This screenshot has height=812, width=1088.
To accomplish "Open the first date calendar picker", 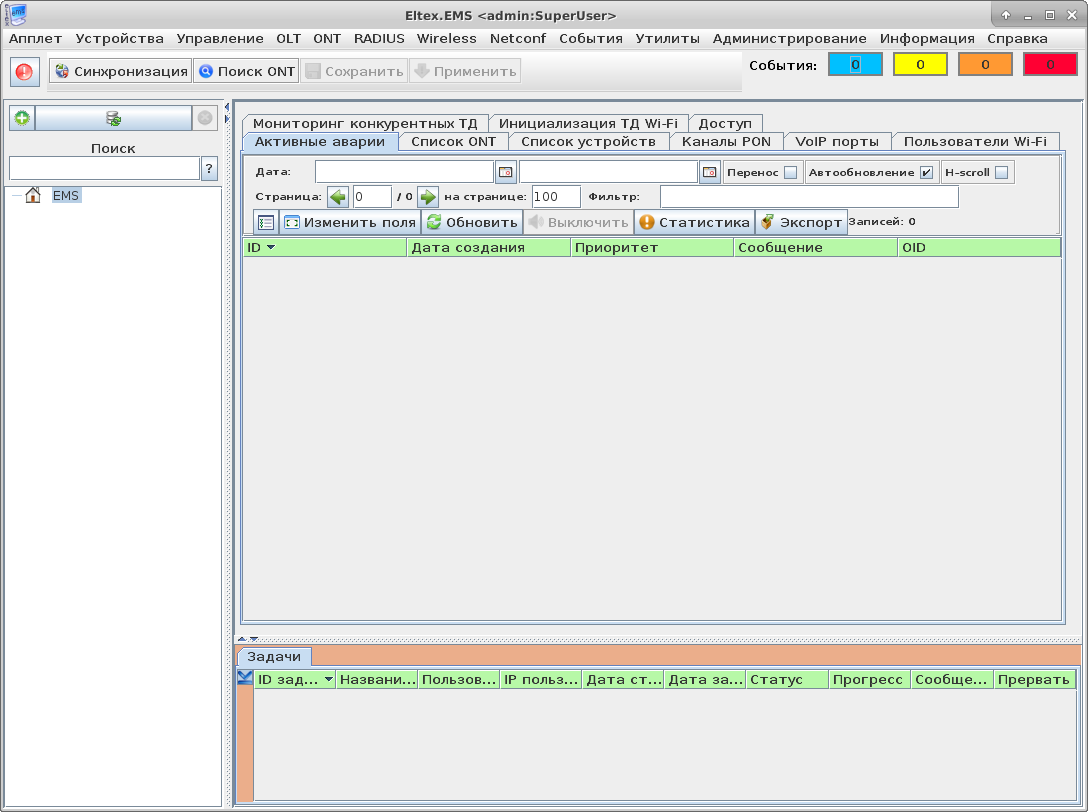I will pyautogui.click(x=506, y=172).
